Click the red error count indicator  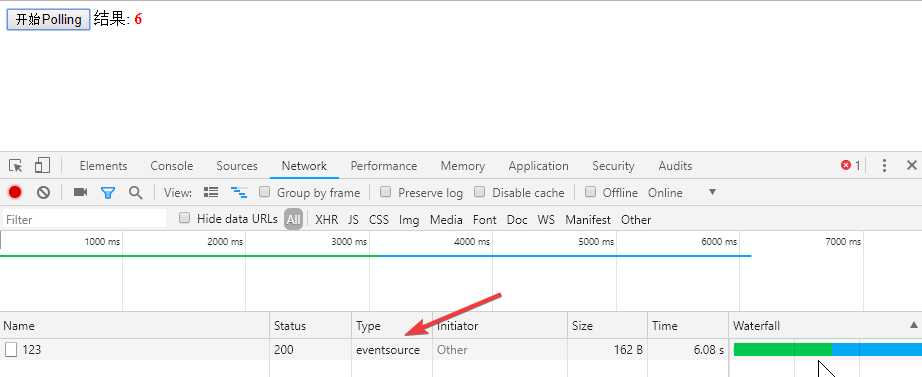tap(850, 166)
